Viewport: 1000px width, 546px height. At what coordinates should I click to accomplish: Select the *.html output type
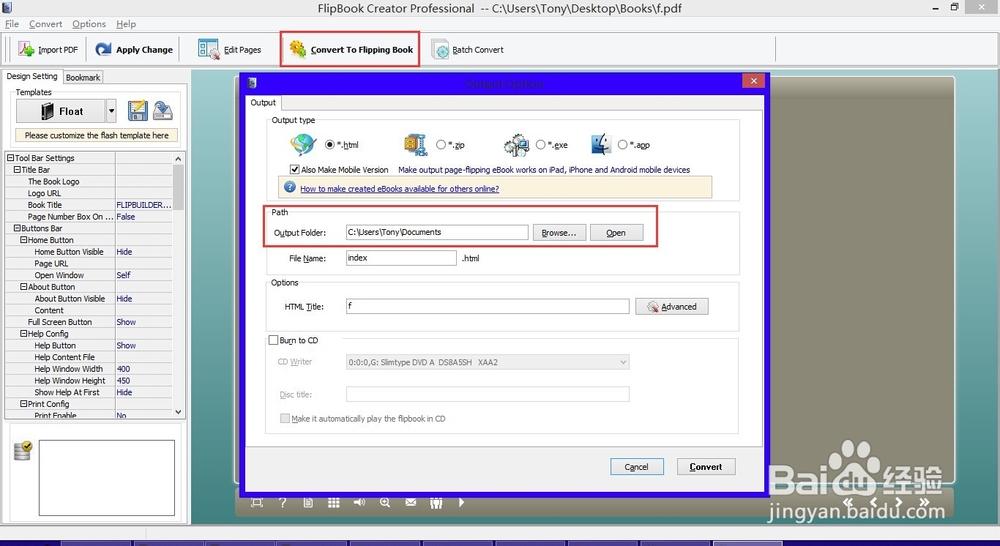(x=330, y=145)
